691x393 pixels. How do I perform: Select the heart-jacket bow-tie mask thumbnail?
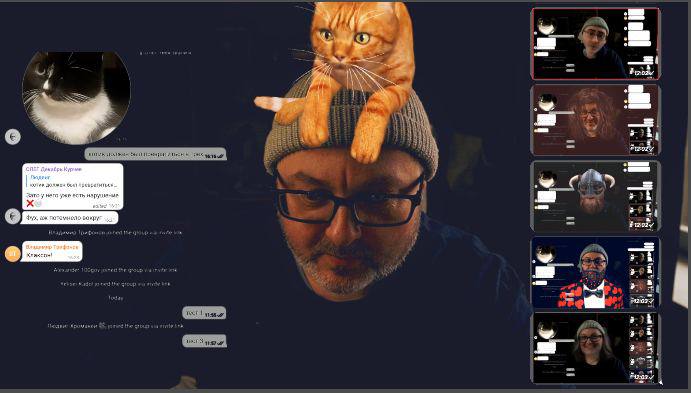click(595, 272)
